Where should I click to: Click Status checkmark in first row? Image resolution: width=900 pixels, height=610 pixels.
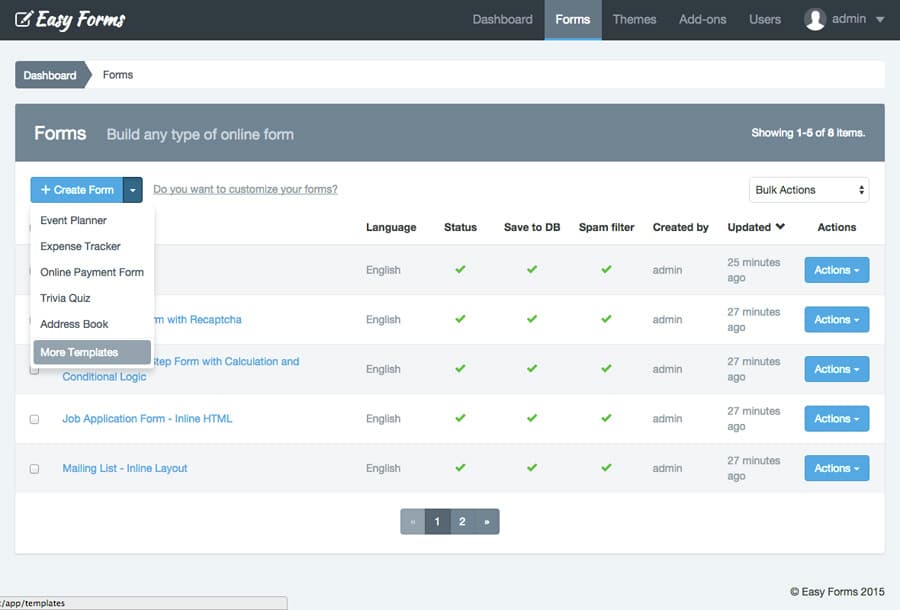460,269
